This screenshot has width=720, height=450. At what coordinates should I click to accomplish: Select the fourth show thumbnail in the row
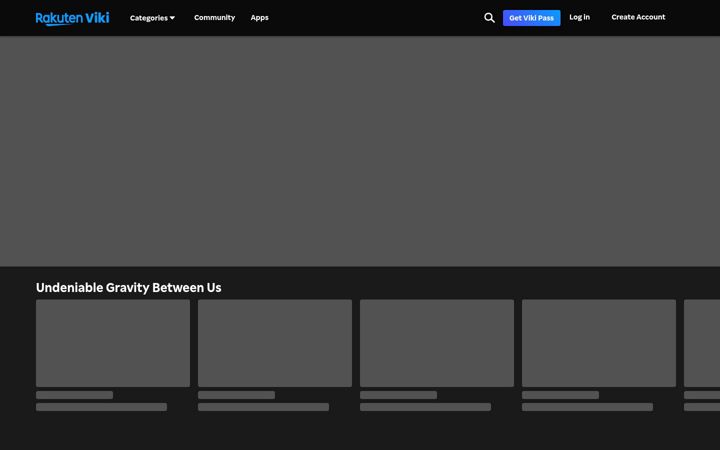point(599,343)
